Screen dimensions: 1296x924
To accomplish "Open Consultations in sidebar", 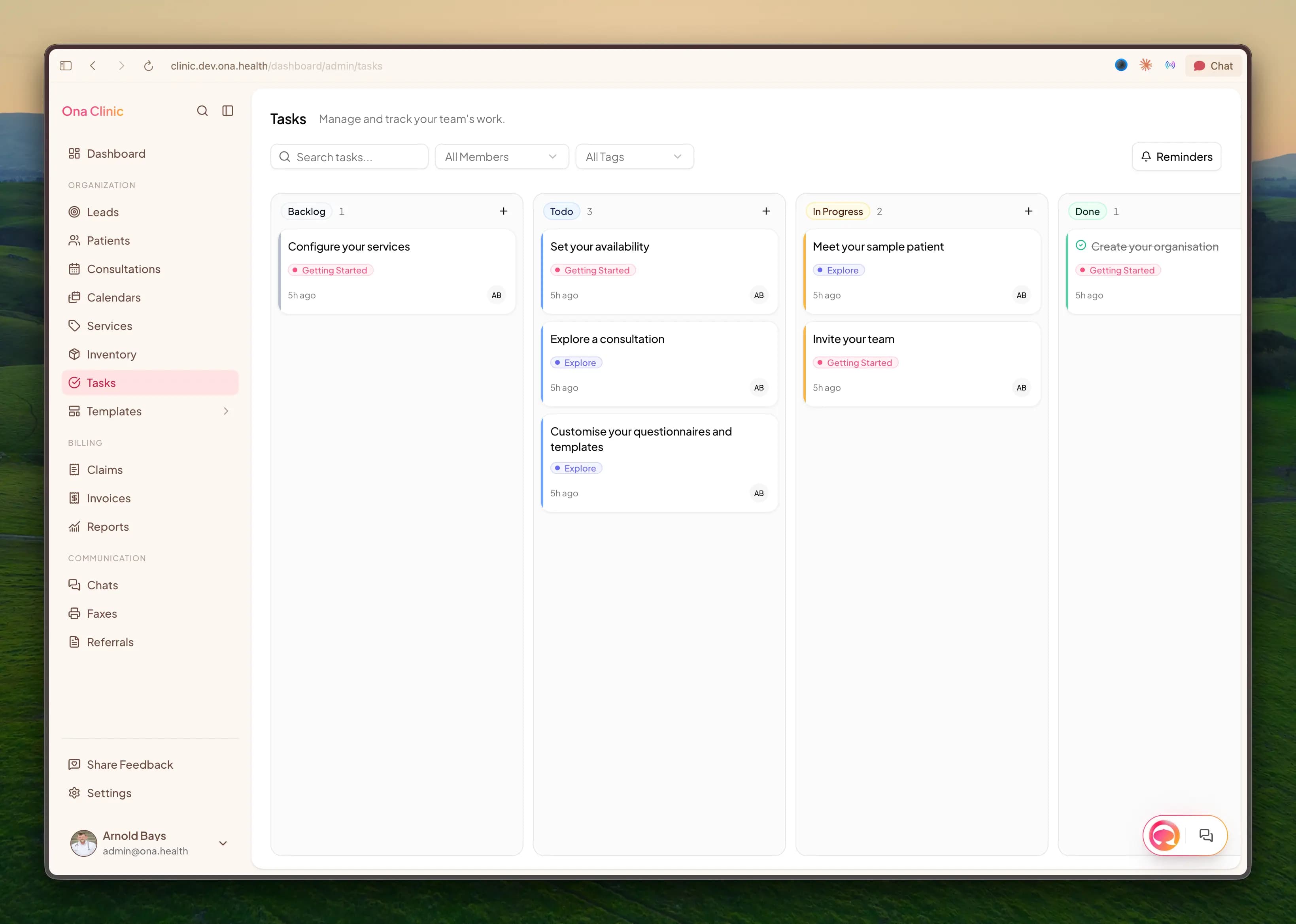I will [150, 269].
